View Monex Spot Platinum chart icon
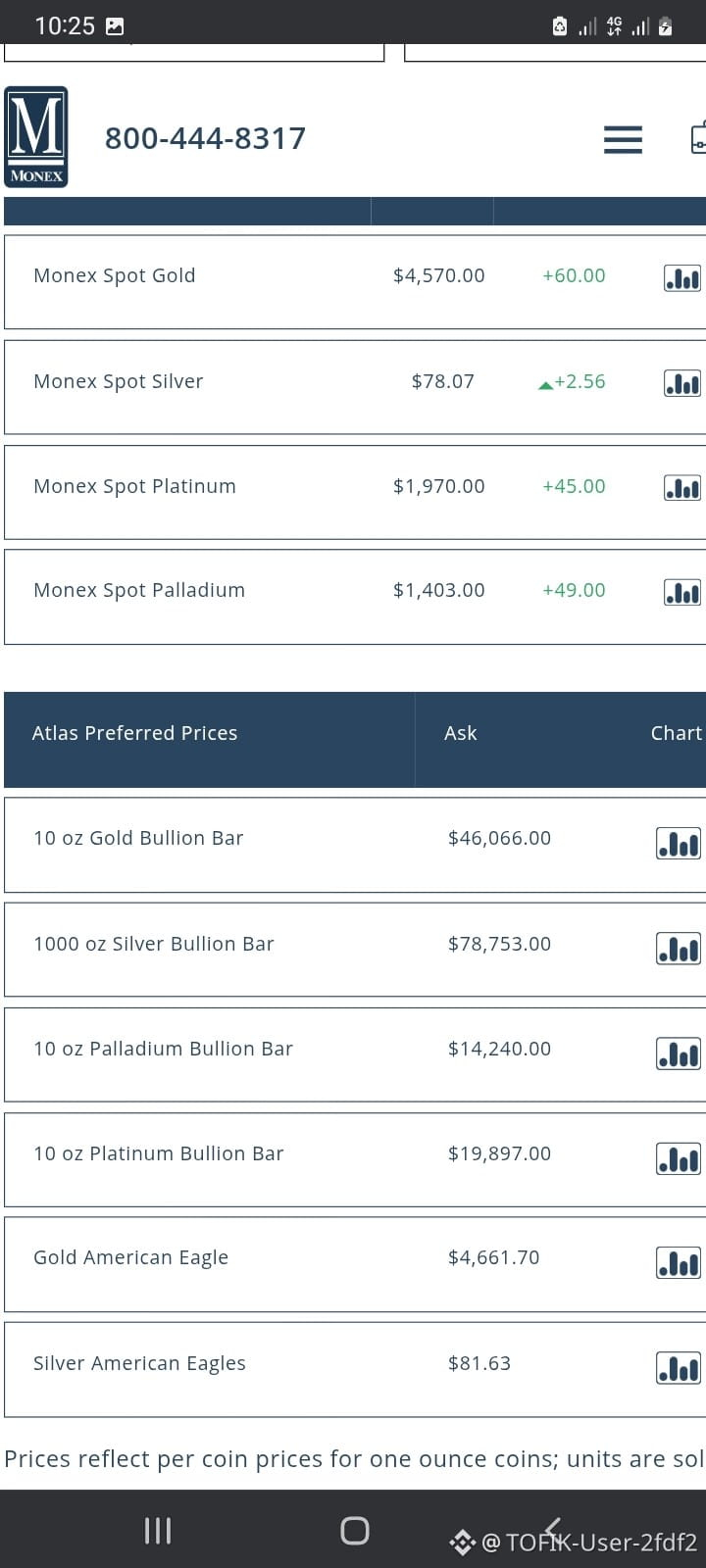The image size is (706, 1568). (x=682, y=487)
